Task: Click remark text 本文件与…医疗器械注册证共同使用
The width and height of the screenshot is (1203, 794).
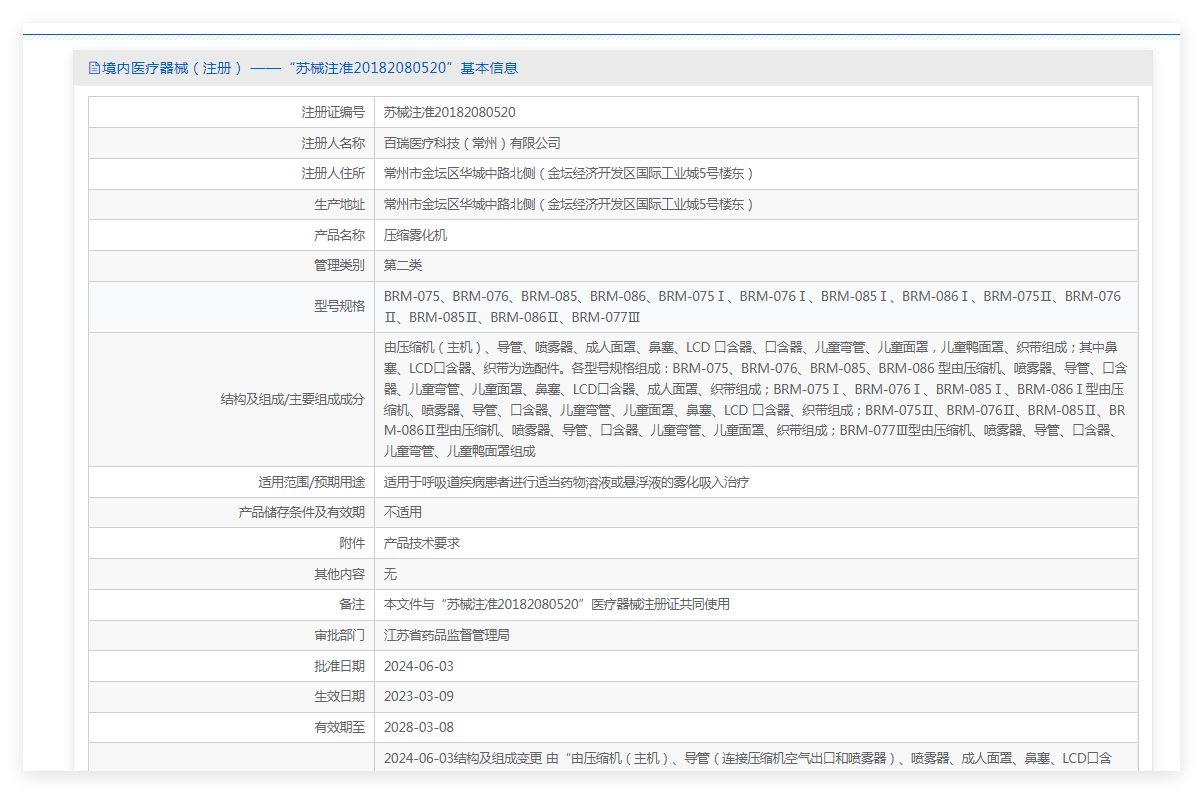Action: tap(557, 605)
